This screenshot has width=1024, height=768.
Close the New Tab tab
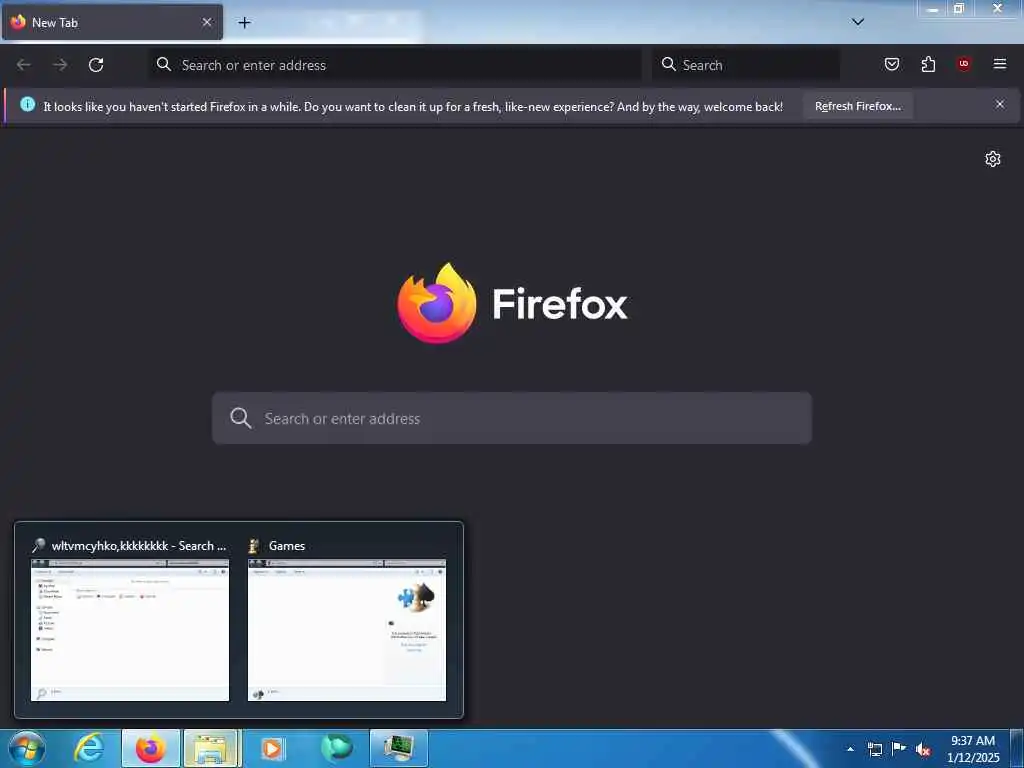(206, 22)
